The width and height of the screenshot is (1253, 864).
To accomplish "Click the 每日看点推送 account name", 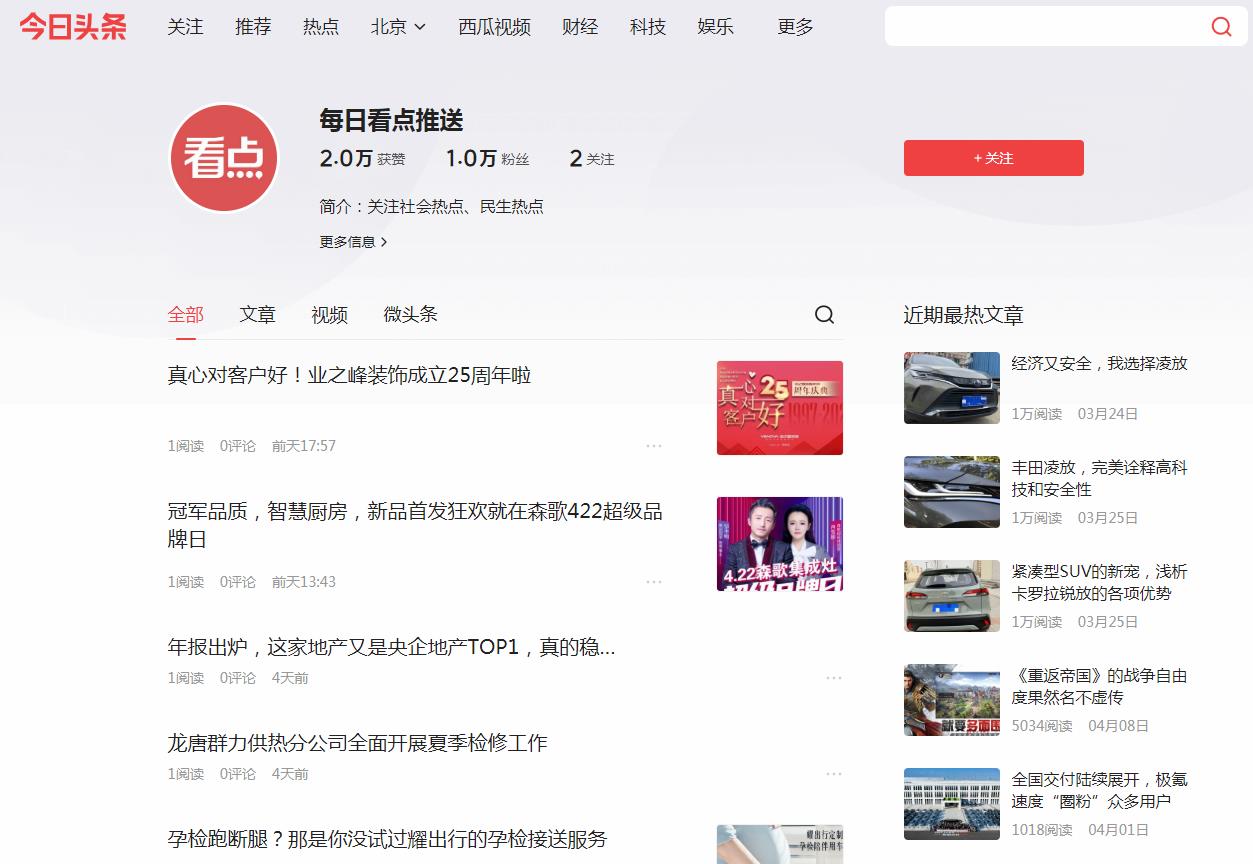I will [392, 121].
